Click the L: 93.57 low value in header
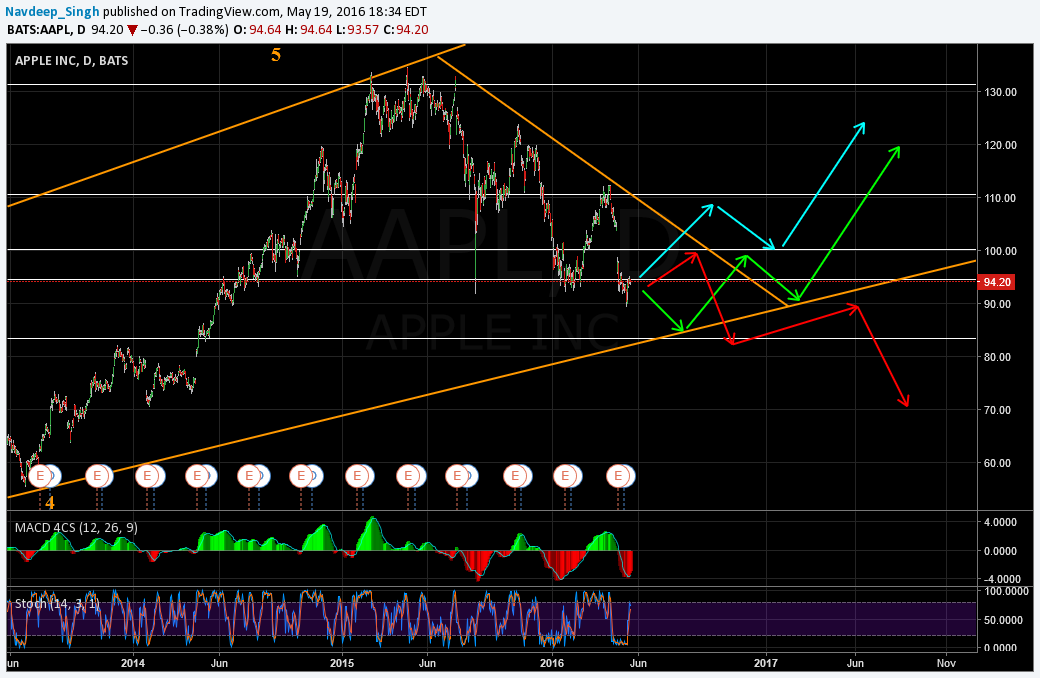 pos(358,30)
